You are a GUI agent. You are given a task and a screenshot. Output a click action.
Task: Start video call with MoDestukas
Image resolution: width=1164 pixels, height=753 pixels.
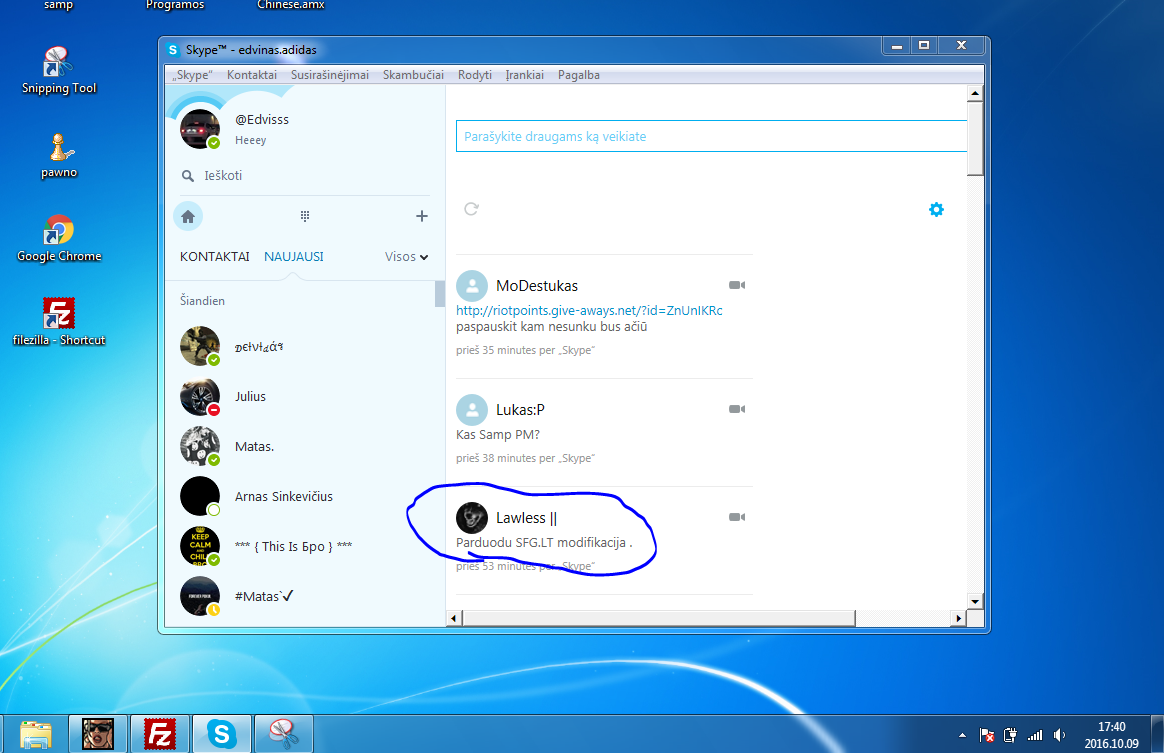[736, 285]
